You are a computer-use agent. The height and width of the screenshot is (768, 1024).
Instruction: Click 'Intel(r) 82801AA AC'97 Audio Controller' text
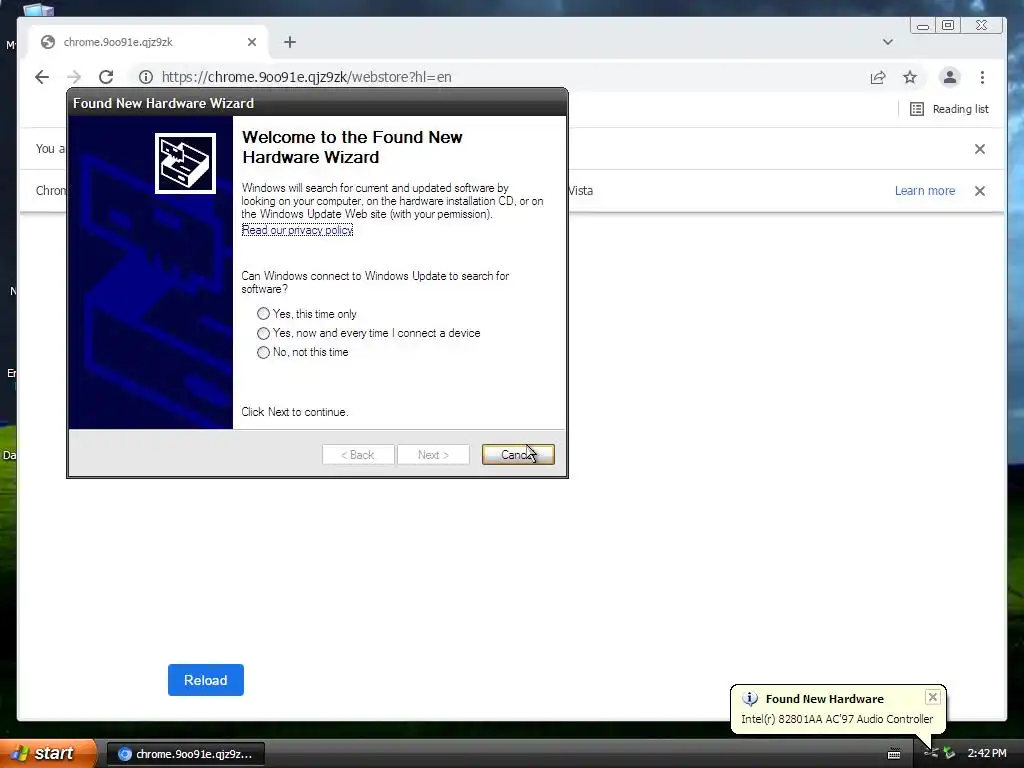[837, 719]
